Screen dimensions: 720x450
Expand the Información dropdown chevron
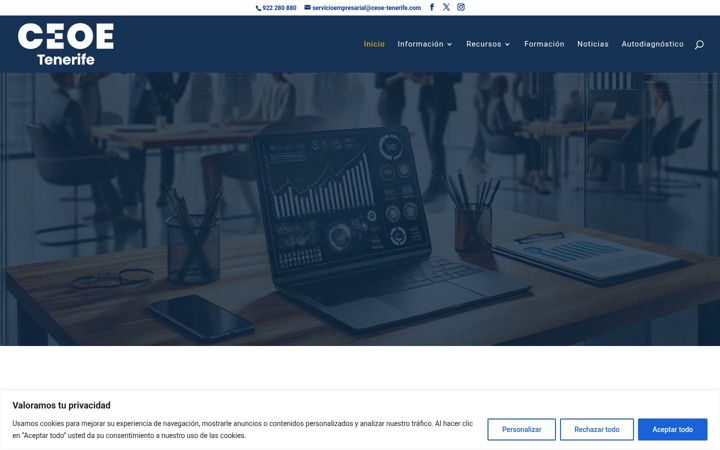click(x=450, y=45)
